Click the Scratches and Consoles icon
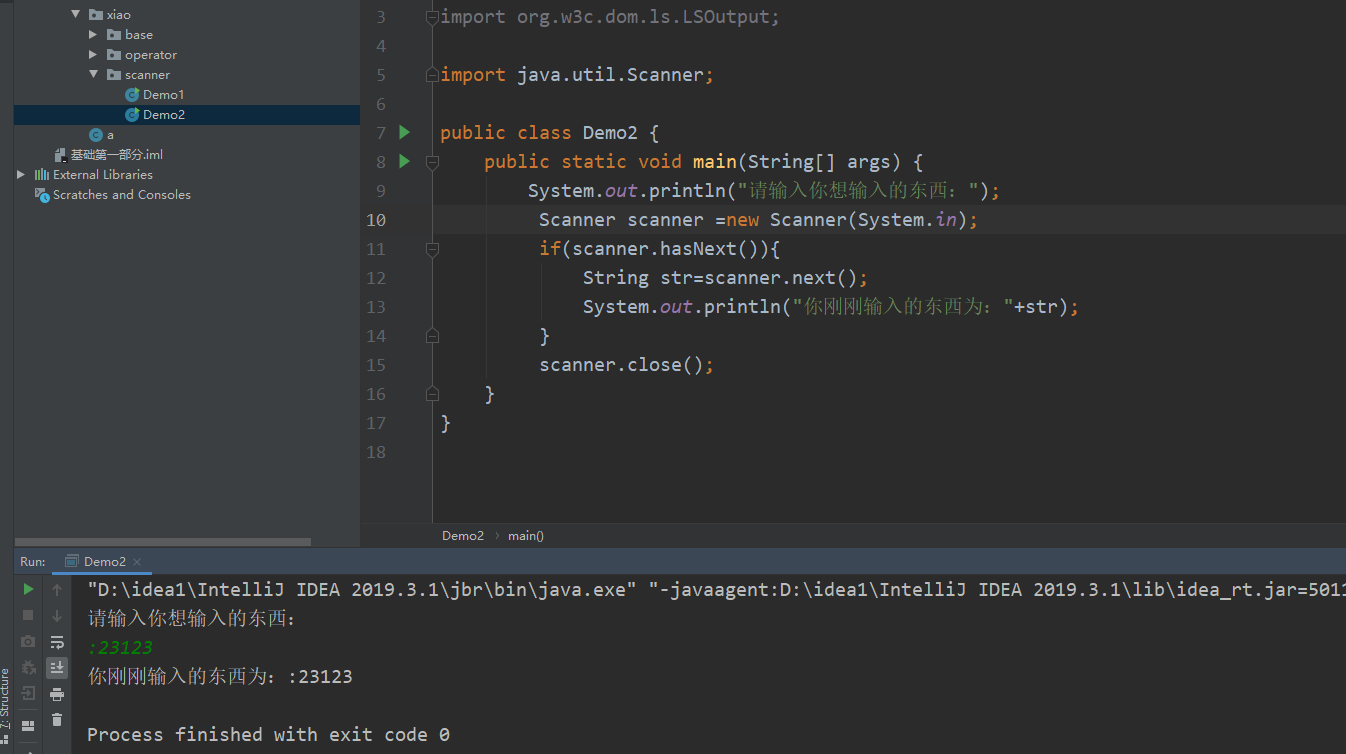This screenshot has width=1346, height=754. (42, 195)
